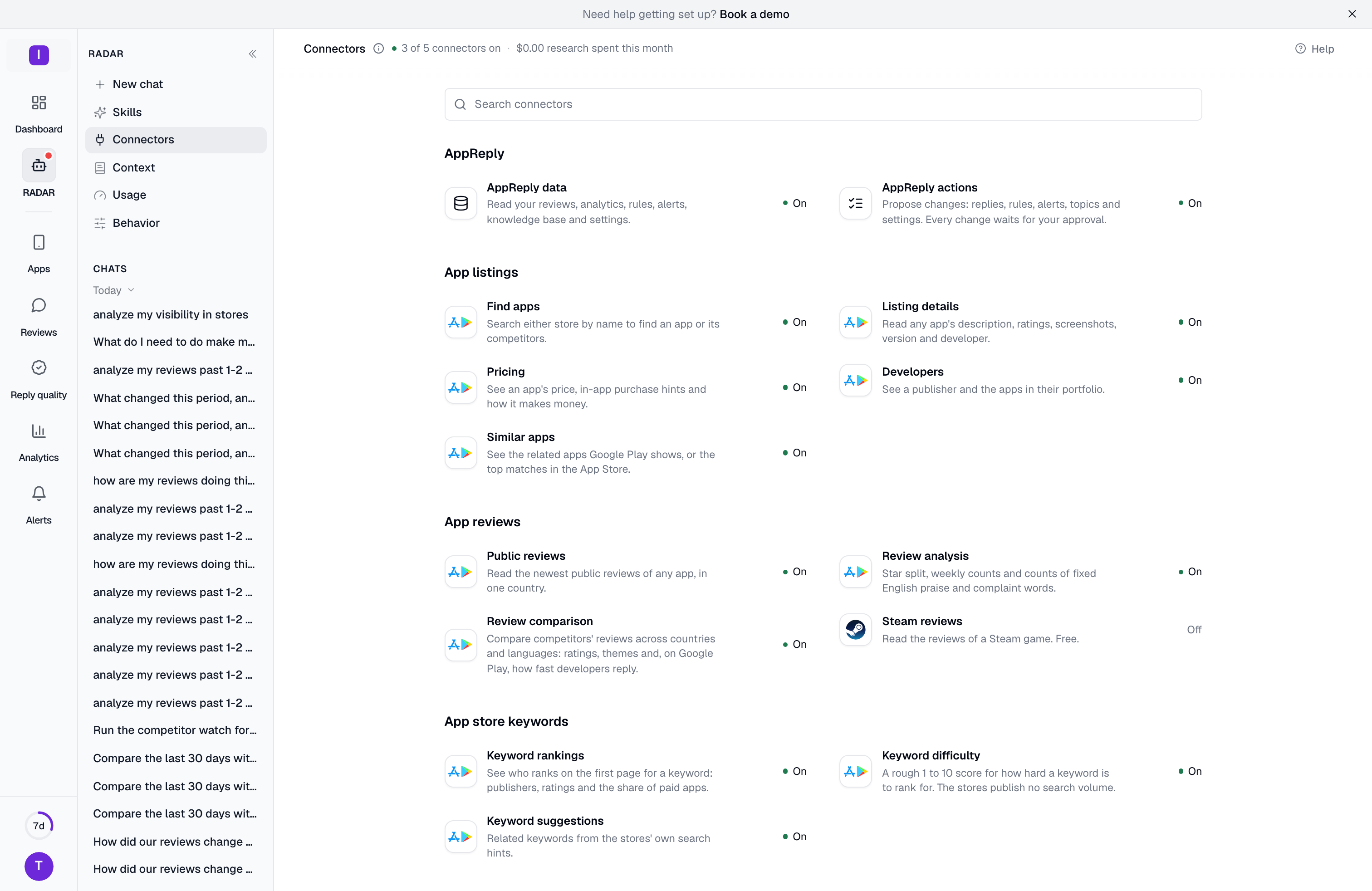
Task: Open the Dashboard icon in left rail
Action: pyautogui.click(x=39, y=103)
